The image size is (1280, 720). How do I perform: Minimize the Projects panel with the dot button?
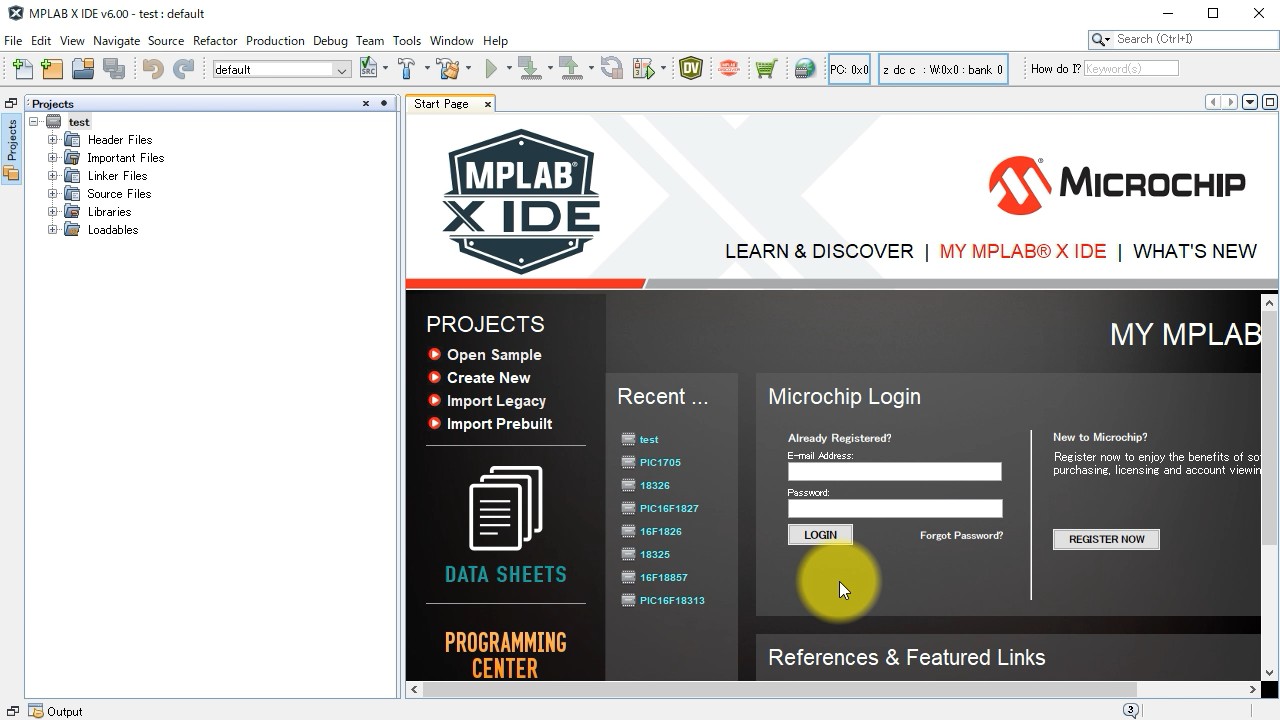click(x=383, y=103)
